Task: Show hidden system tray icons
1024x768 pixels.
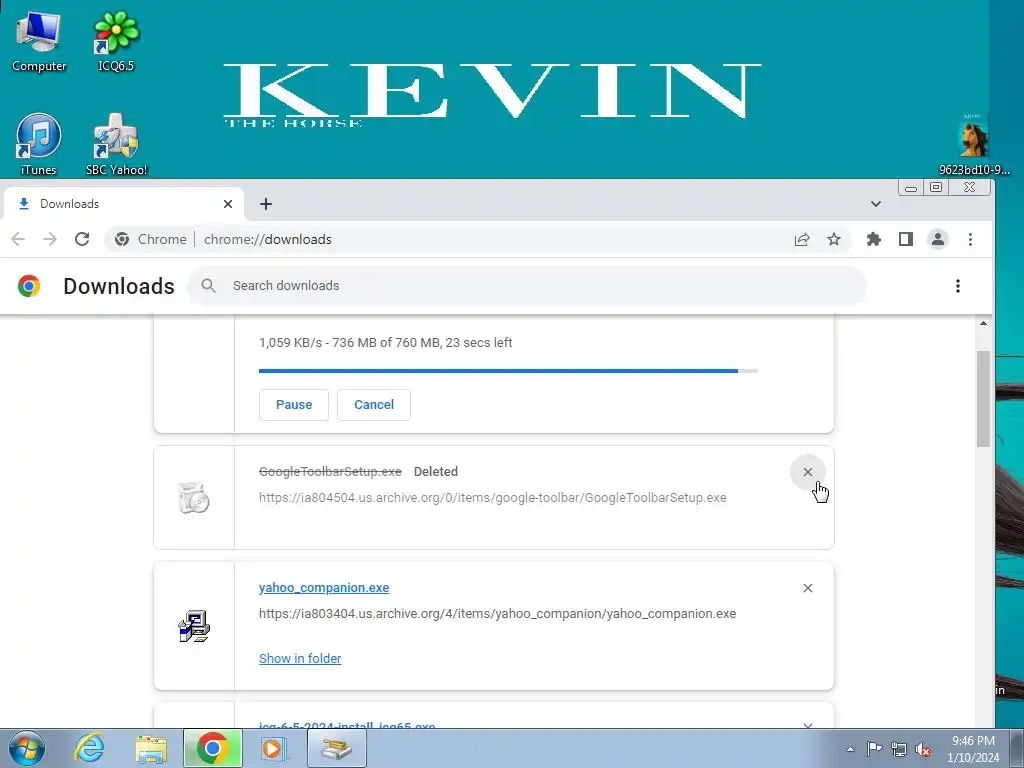Action: pyautogui.click(x=850, y=749)
